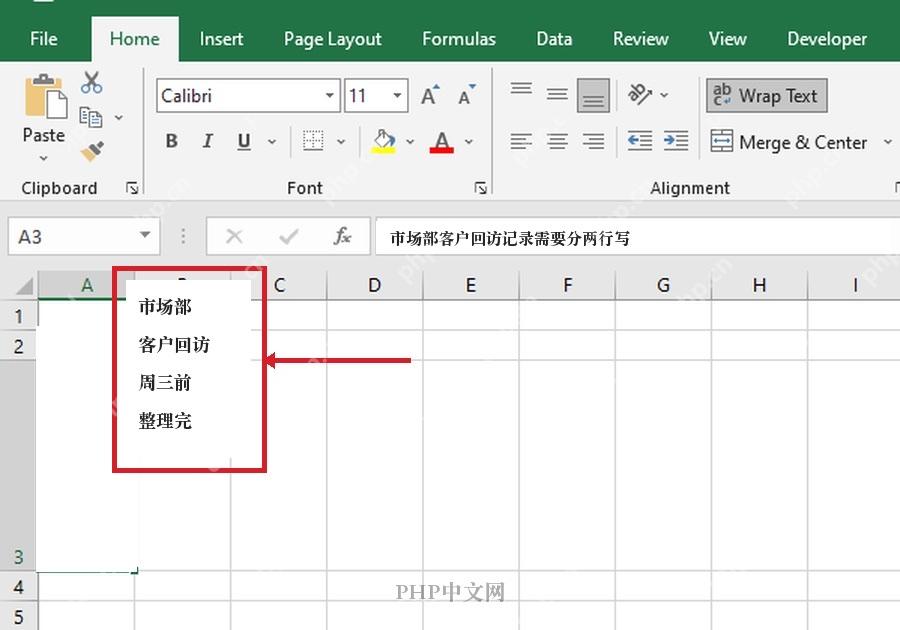Image resolution: width=900 pixels, height=630 pixels.
Task: Open the Orientation text rotation icon
Action: pyautogui.click(x=640, y=94)
